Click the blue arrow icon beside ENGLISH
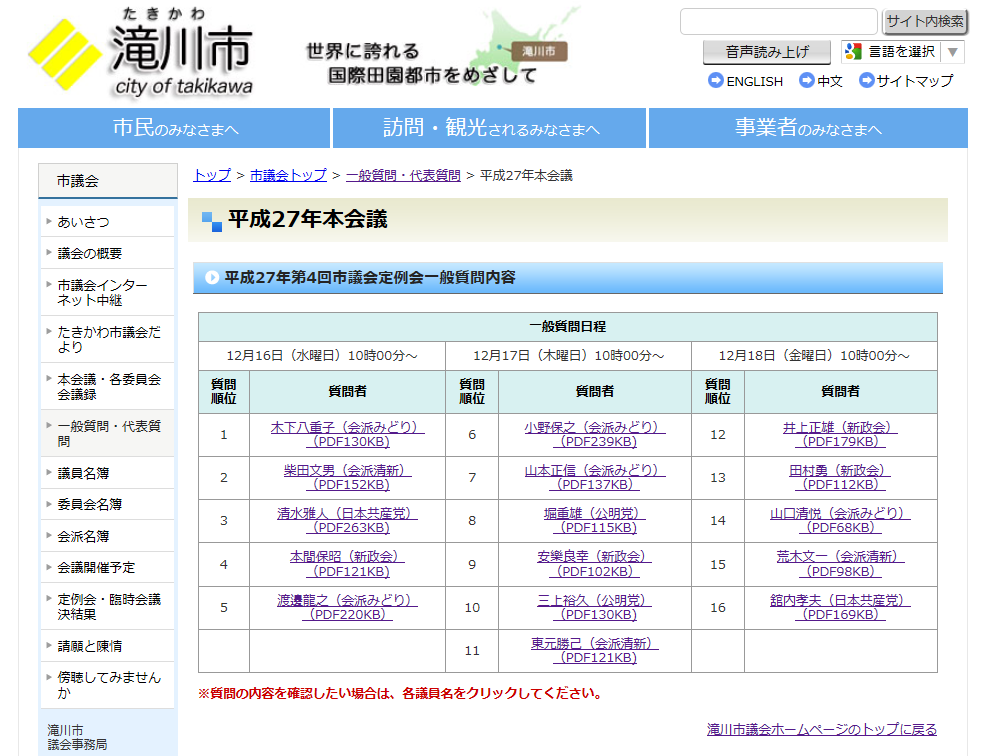This screenshot has width=1001, height=756. [715, 81]
